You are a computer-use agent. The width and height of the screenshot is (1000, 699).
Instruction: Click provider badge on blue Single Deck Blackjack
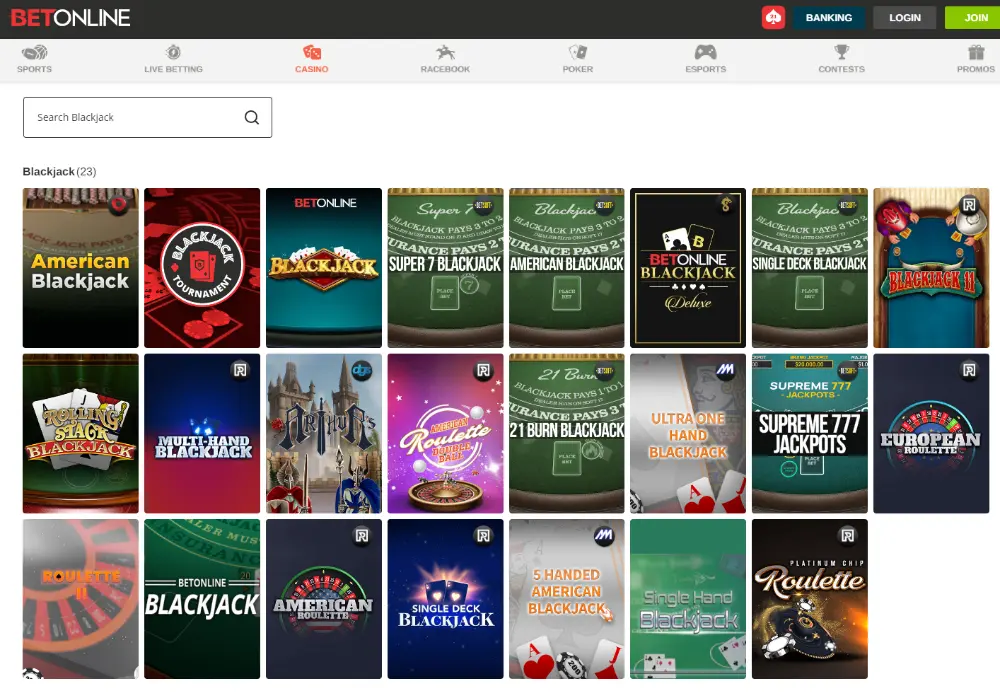click(x=483, y=536)
